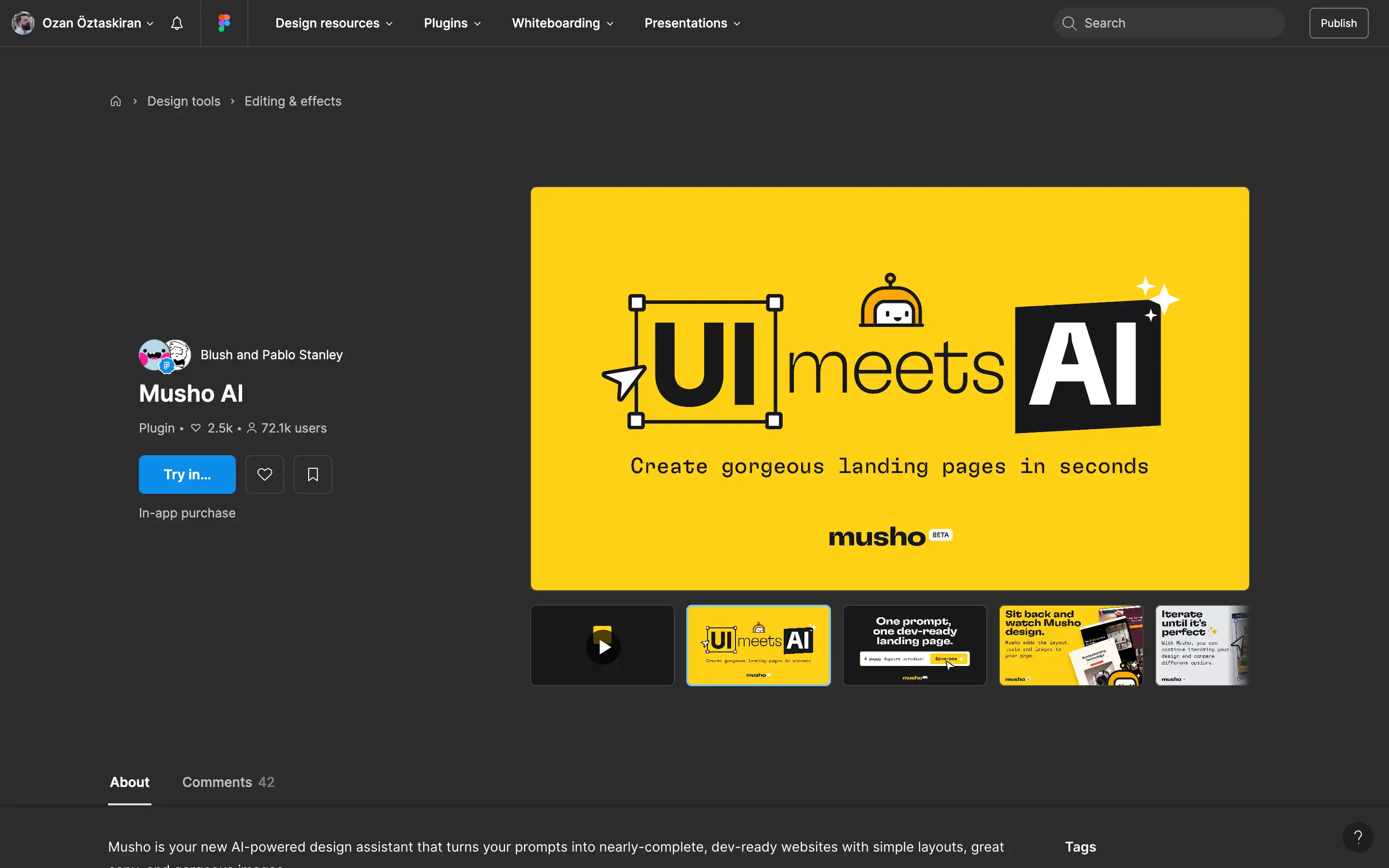
Task: Expand the Design resources menu
Action: click(334, 23)
